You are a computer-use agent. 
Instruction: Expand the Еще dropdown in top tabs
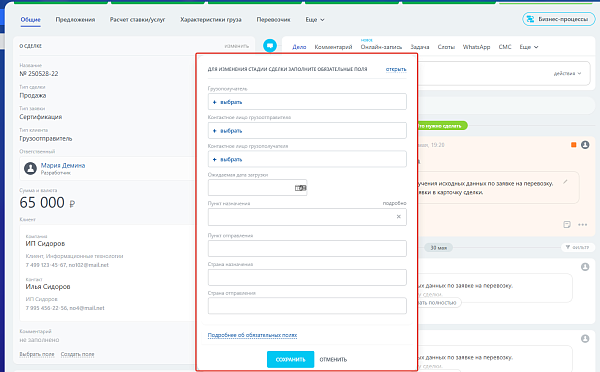coord(315,20)
